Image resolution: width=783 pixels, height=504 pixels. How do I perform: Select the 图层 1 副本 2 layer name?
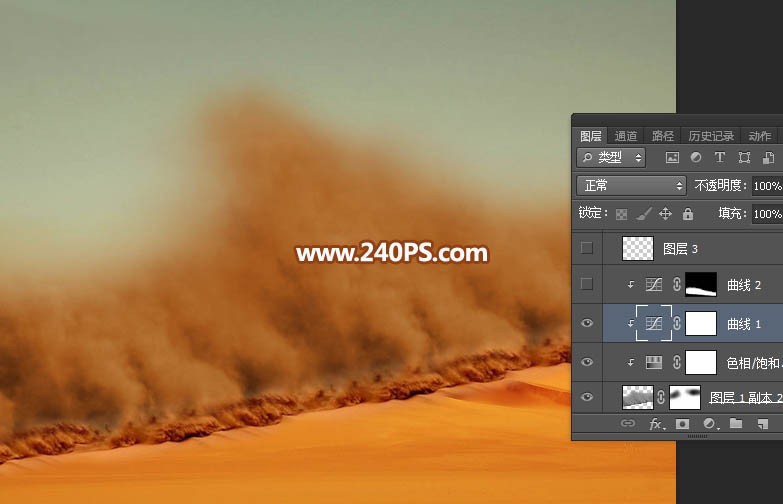click(746, 398)
